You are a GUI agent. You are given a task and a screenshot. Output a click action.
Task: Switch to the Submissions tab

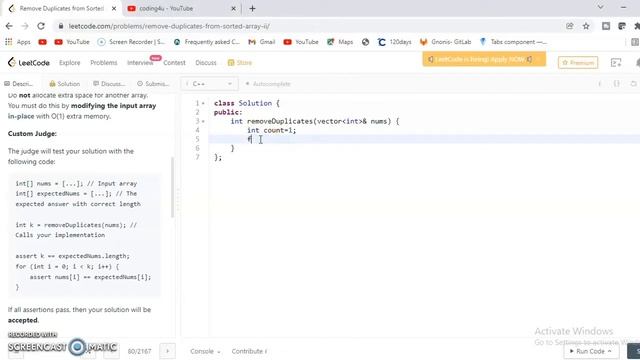tap(153, 84)
